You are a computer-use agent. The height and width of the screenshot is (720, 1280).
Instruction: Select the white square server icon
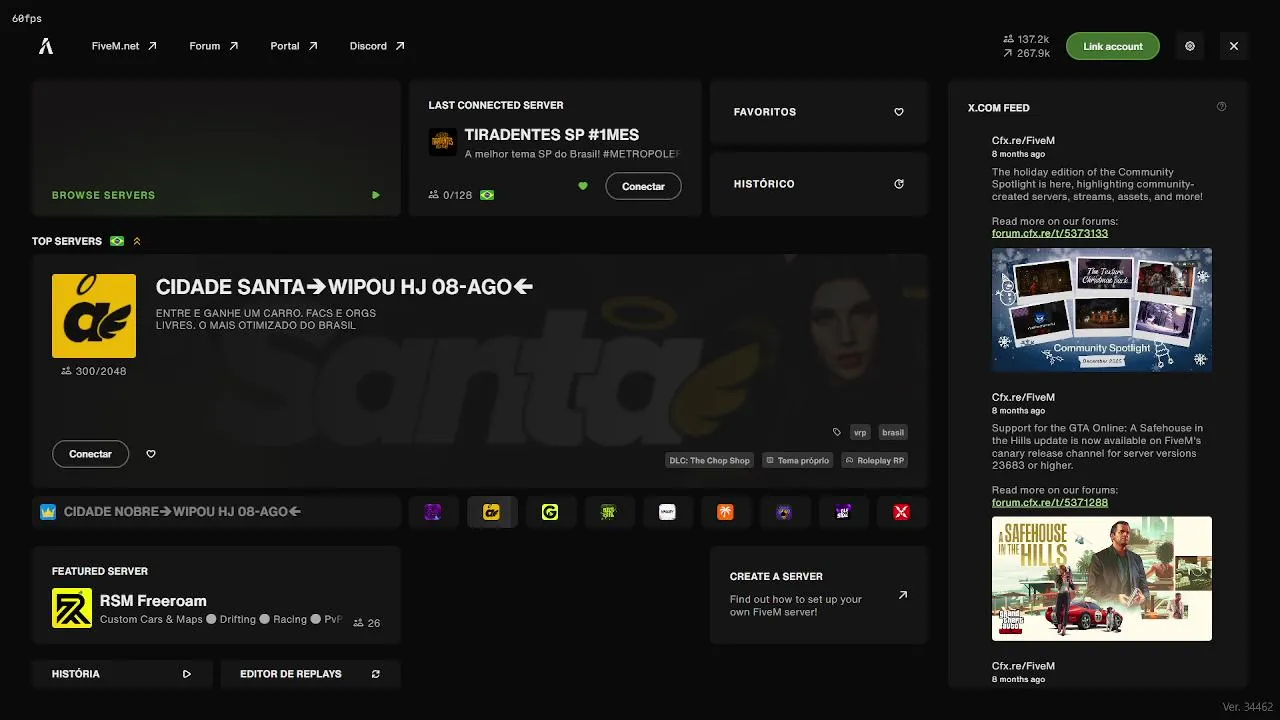point(667,512)
